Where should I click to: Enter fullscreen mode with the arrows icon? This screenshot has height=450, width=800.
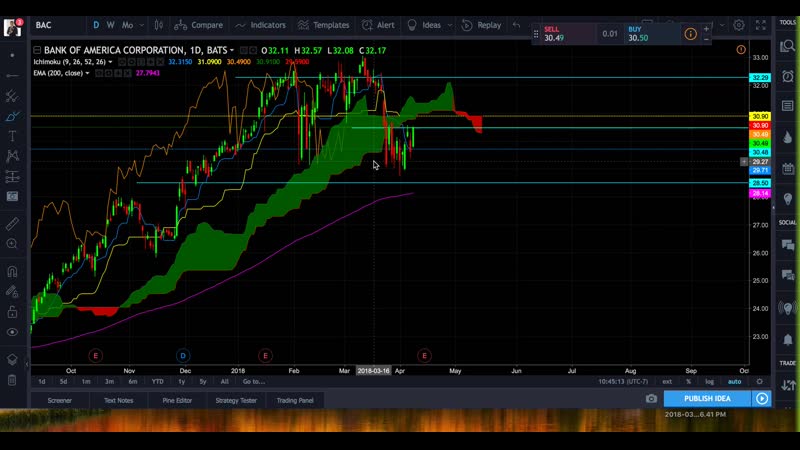pos(761,25)
